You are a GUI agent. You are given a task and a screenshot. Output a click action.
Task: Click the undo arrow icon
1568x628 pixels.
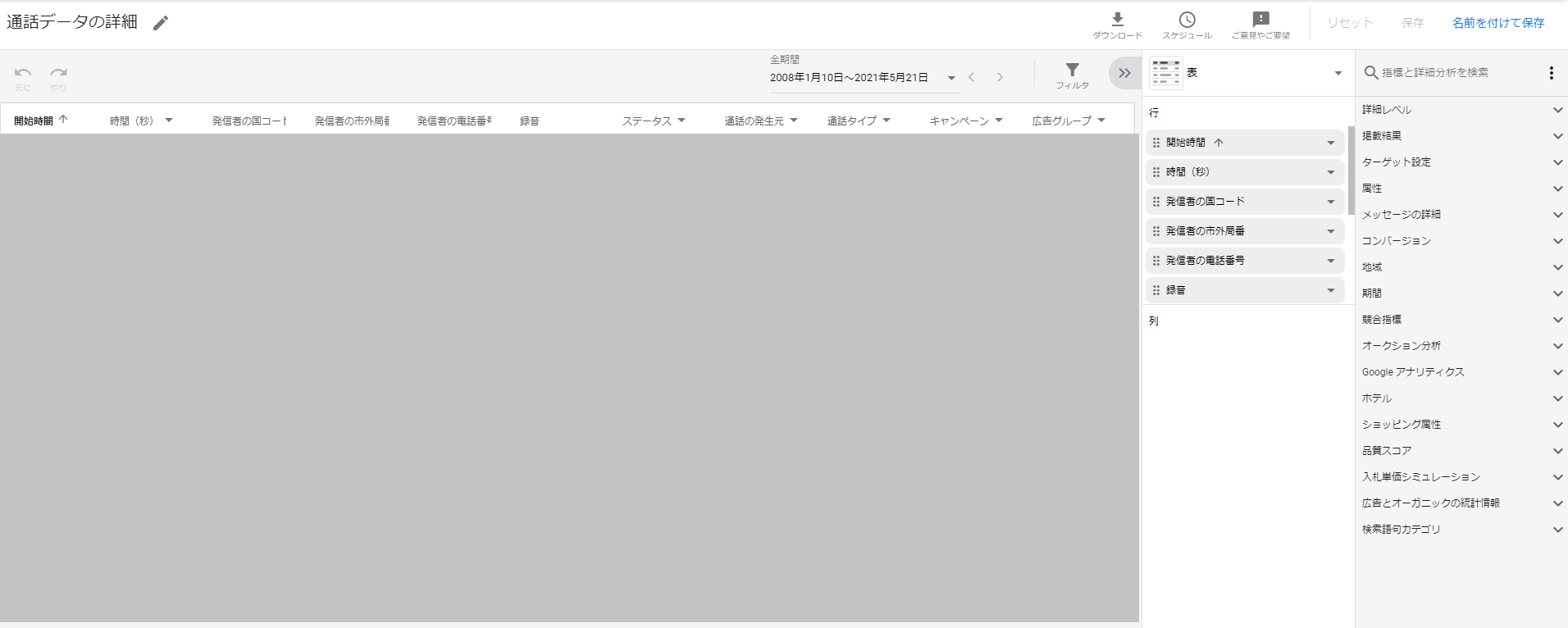point(23,72)
